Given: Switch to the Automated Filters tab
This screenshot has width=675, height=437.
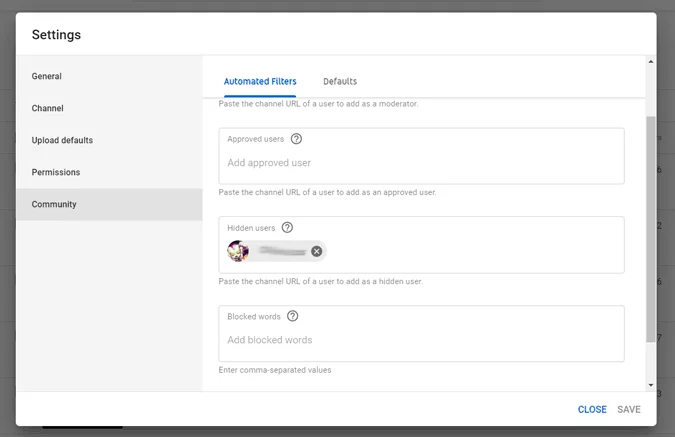Looking at the screenshot, I should tap(260, 81).
